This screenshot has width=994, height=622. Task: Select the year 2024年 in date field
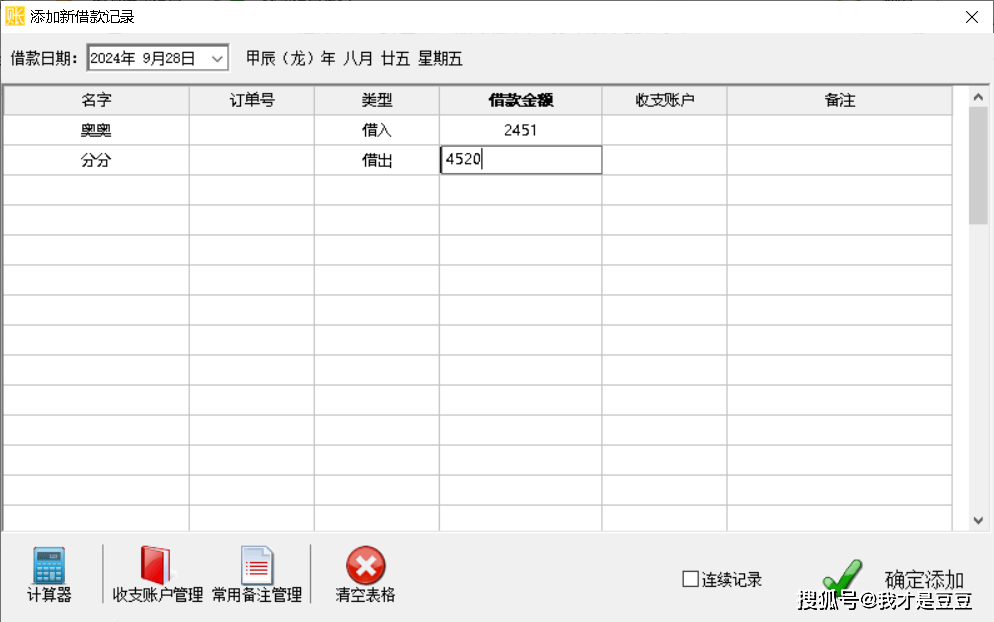(113, 58)
